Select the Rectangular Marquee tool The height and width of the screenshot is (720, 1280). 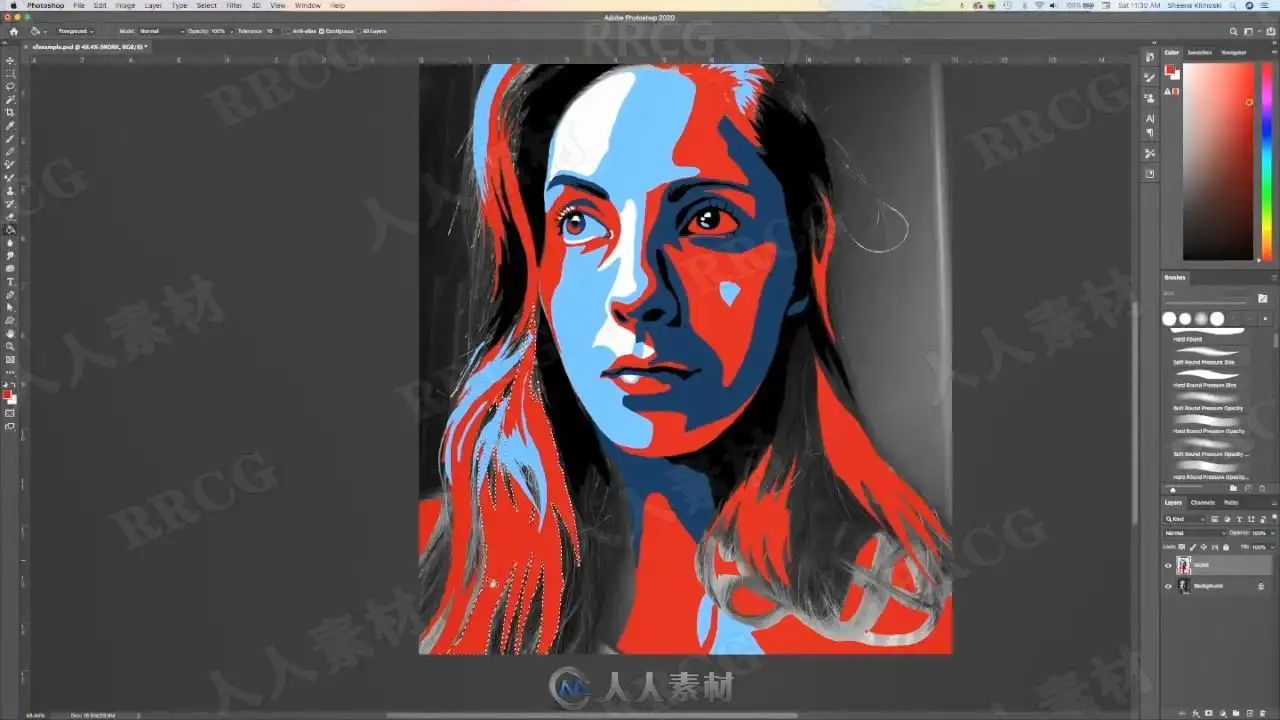click(x=10, y=74)
